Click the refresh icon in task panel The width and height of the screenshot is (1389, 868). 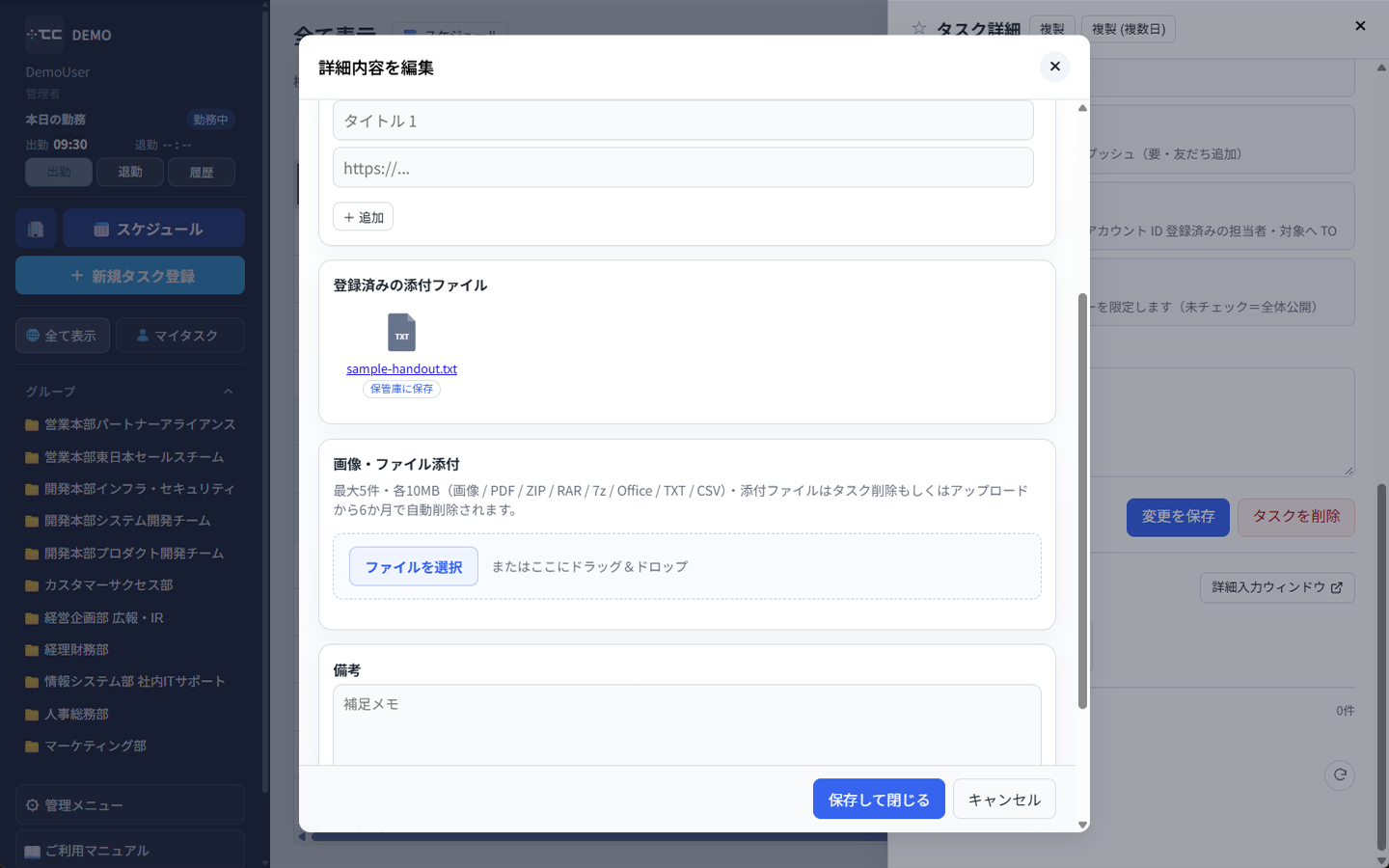click(x=1340, y=774)
